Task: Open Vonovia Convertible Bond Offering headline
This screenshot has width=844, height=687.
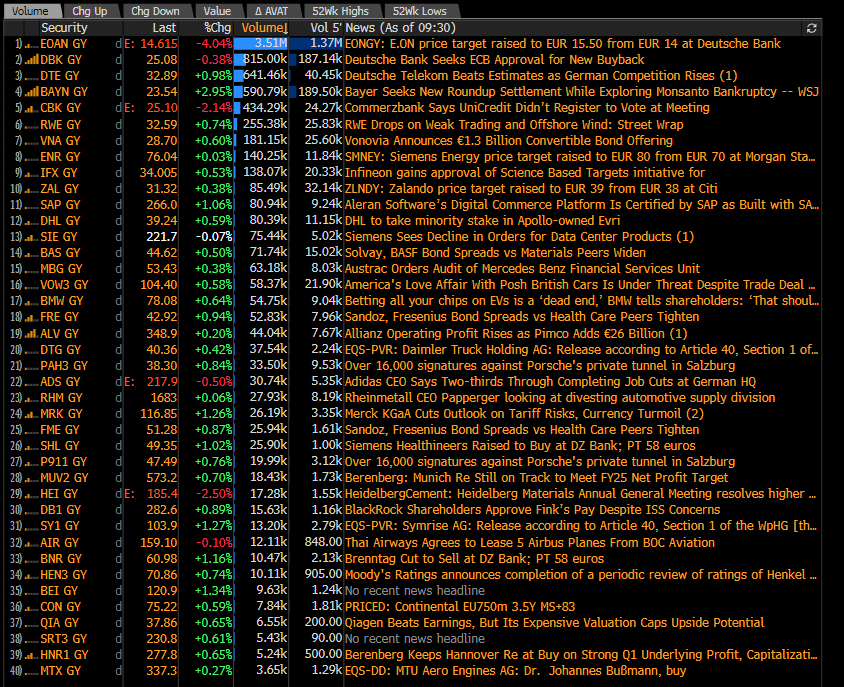Action: (x=509, y=141)
